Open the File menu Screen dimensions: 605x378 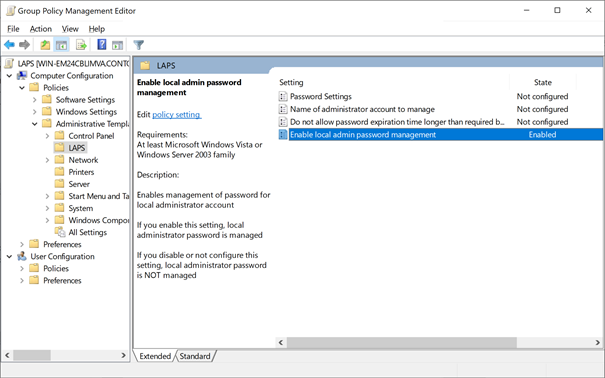(13, 29)
